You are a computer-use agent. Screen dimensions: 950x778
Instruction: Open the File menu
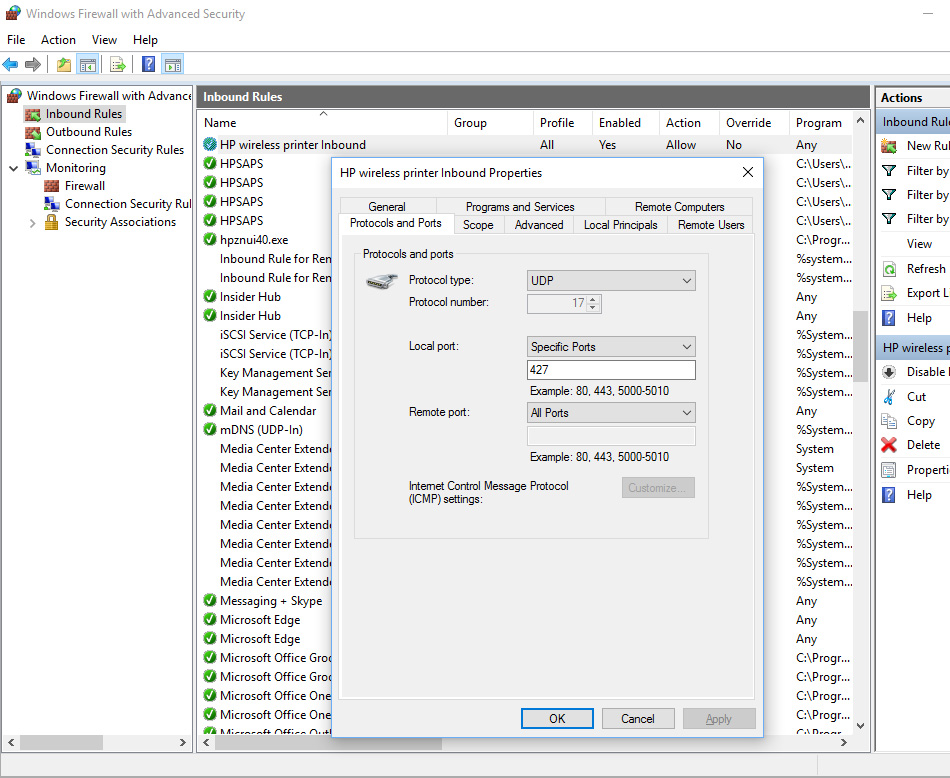pyautogui.click(x=16, y=40)
